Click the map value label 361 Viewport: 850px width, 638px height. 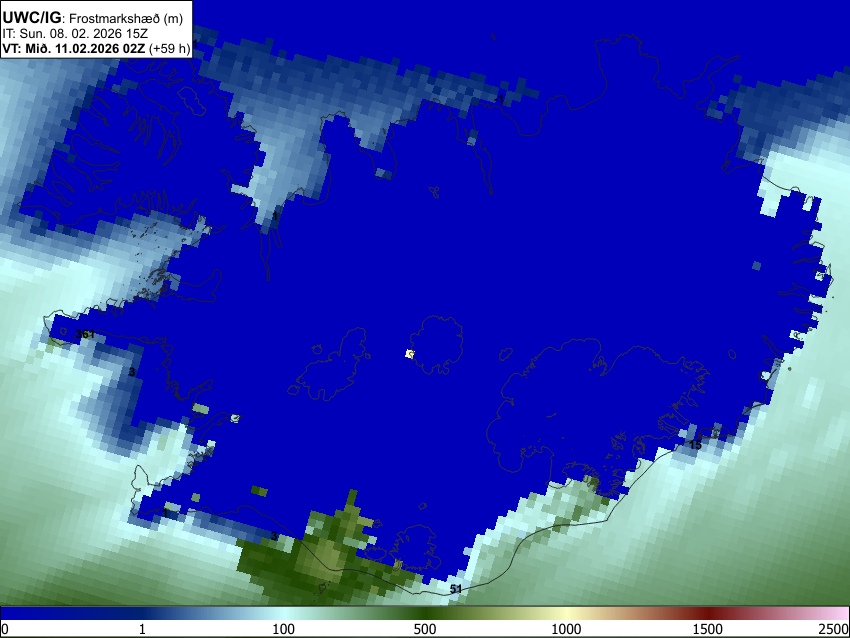[86, 334]
